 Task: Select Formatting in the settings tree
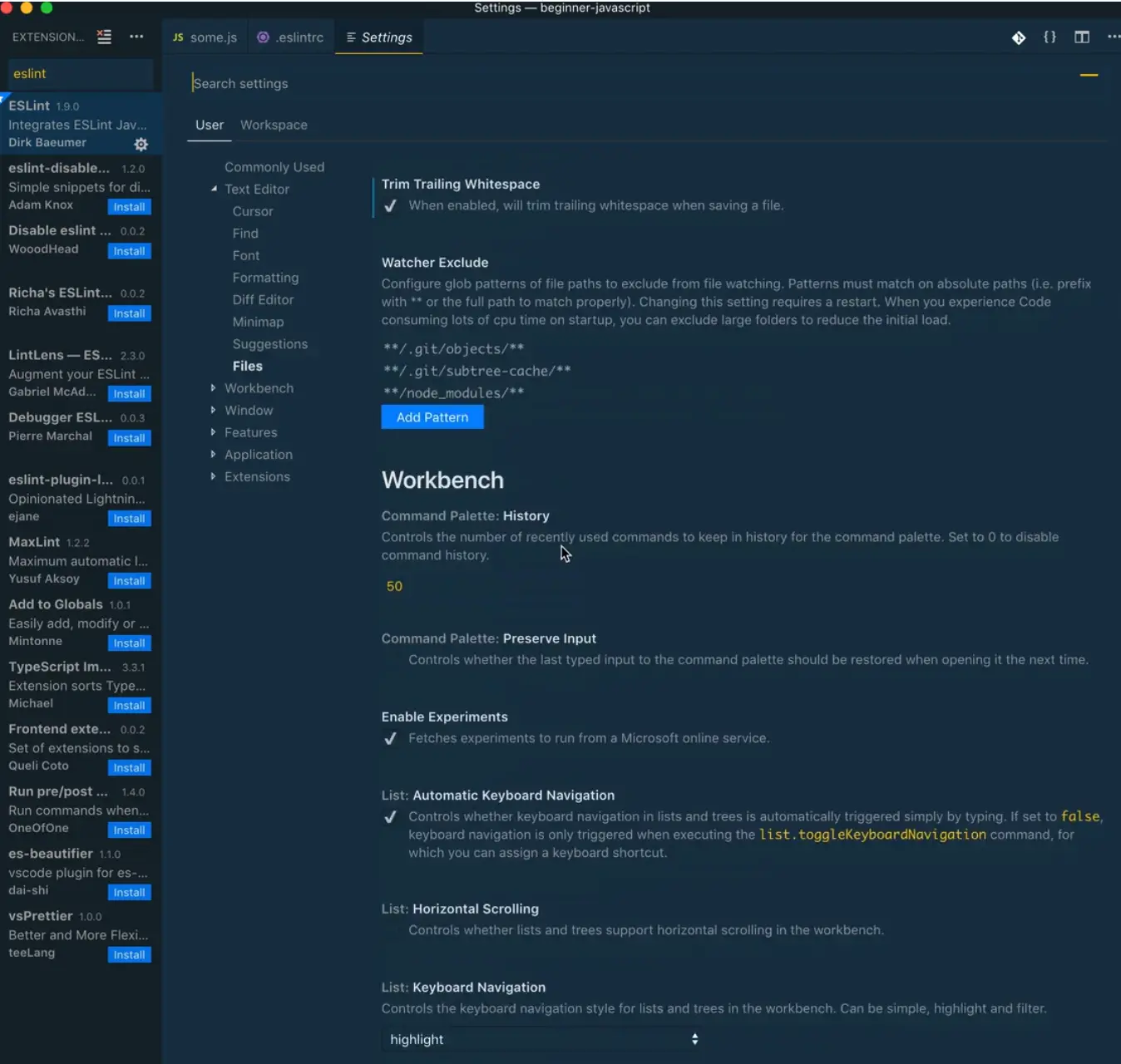[x=265, y=278]
